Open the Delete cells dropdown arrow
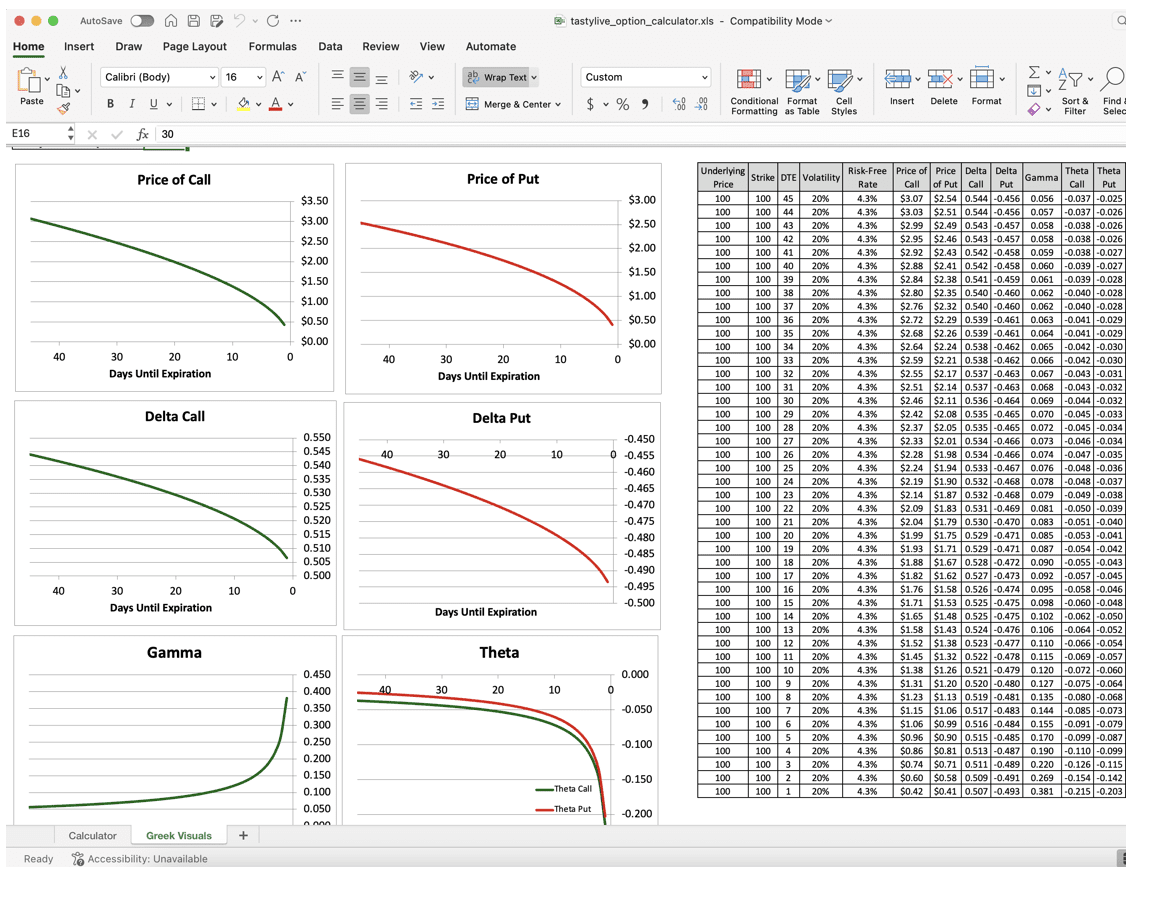This screenshot has width=1156, height=898. 960,79
